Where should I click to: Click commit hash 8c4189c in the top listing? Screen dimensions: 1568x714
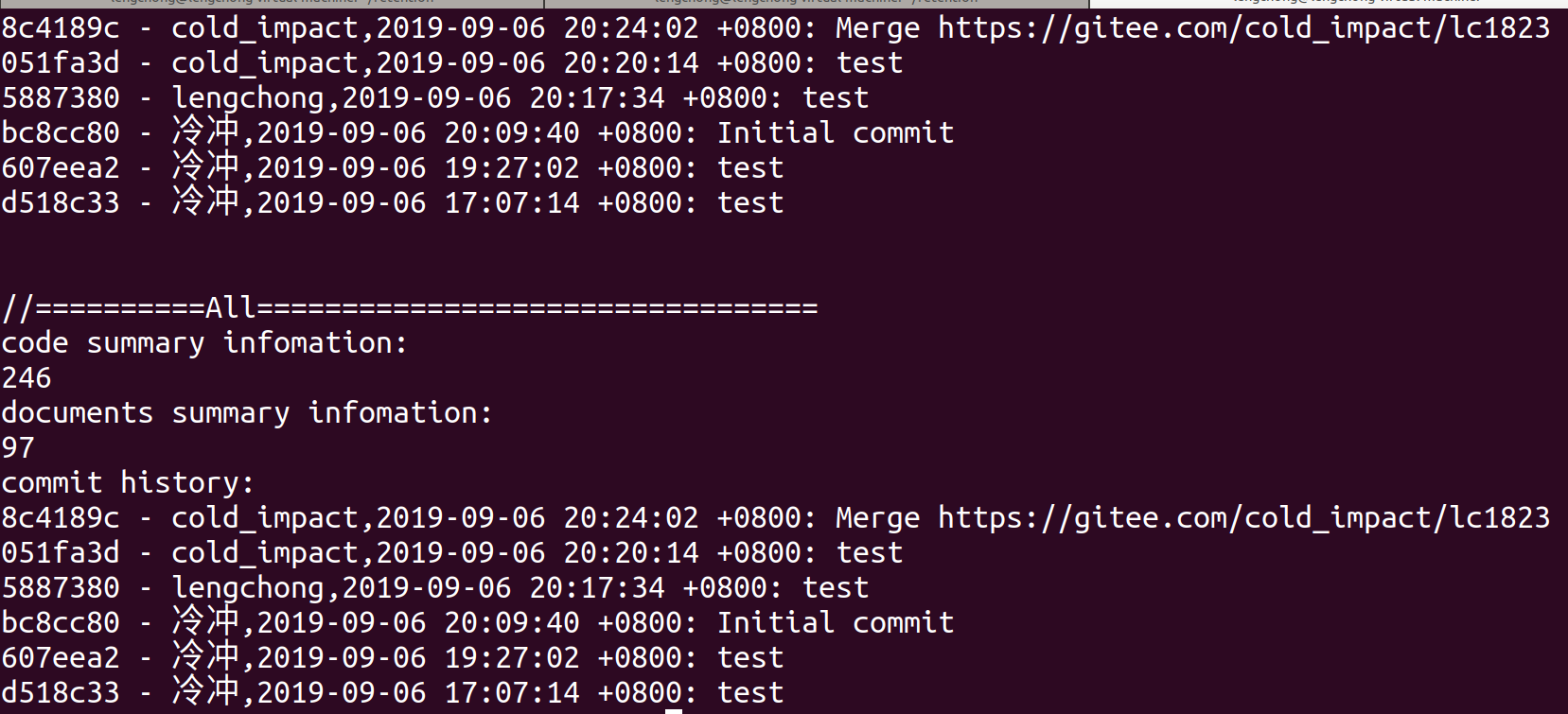point(61,28)
